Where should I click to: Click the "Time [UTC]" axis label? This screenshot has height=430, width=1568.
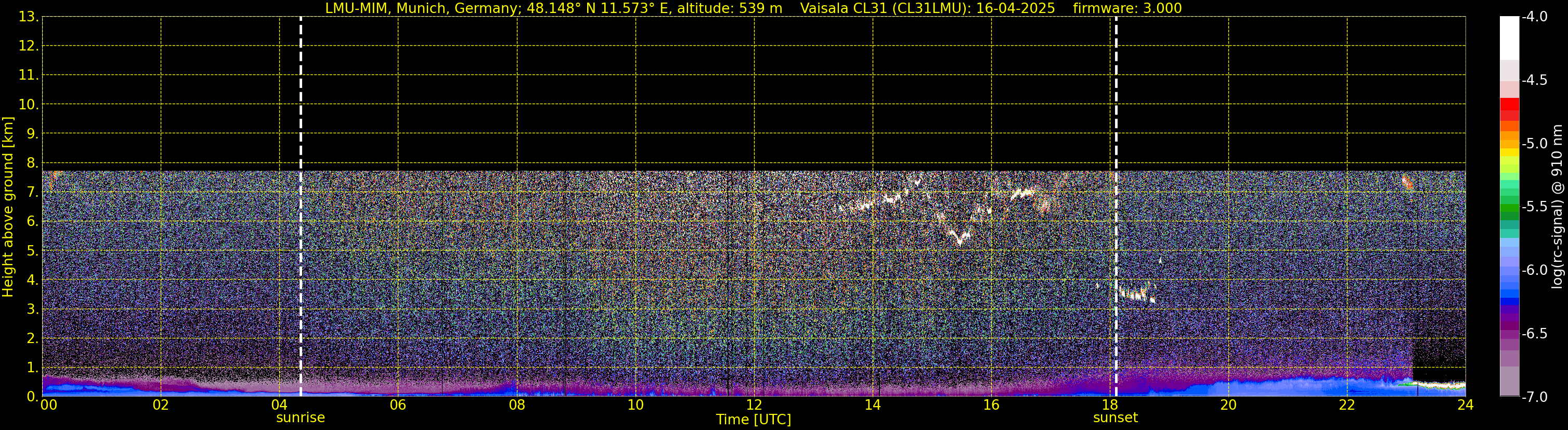click(x=753, y=420)
